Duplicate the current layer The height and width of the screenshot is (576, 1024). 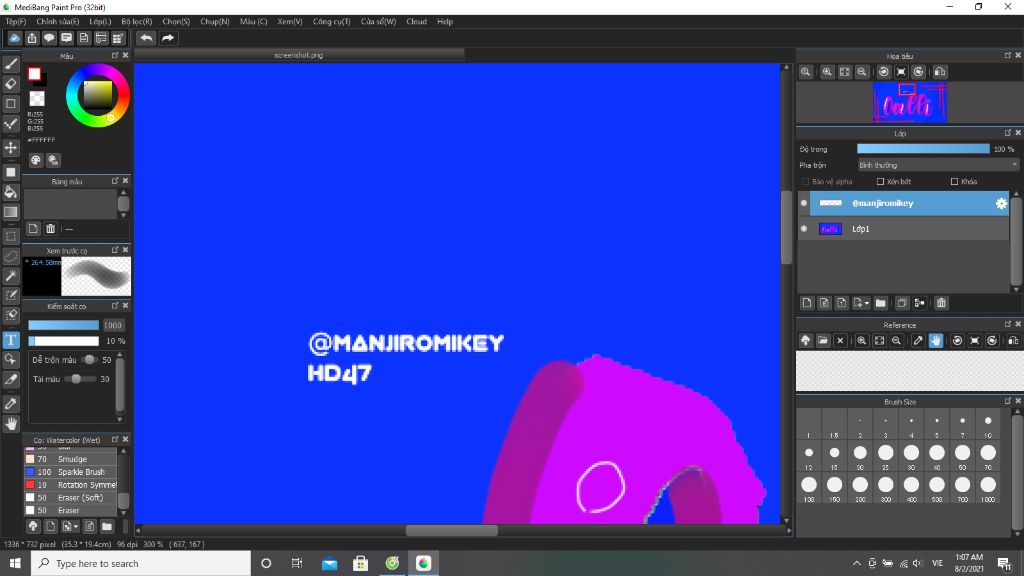point(902,303)
